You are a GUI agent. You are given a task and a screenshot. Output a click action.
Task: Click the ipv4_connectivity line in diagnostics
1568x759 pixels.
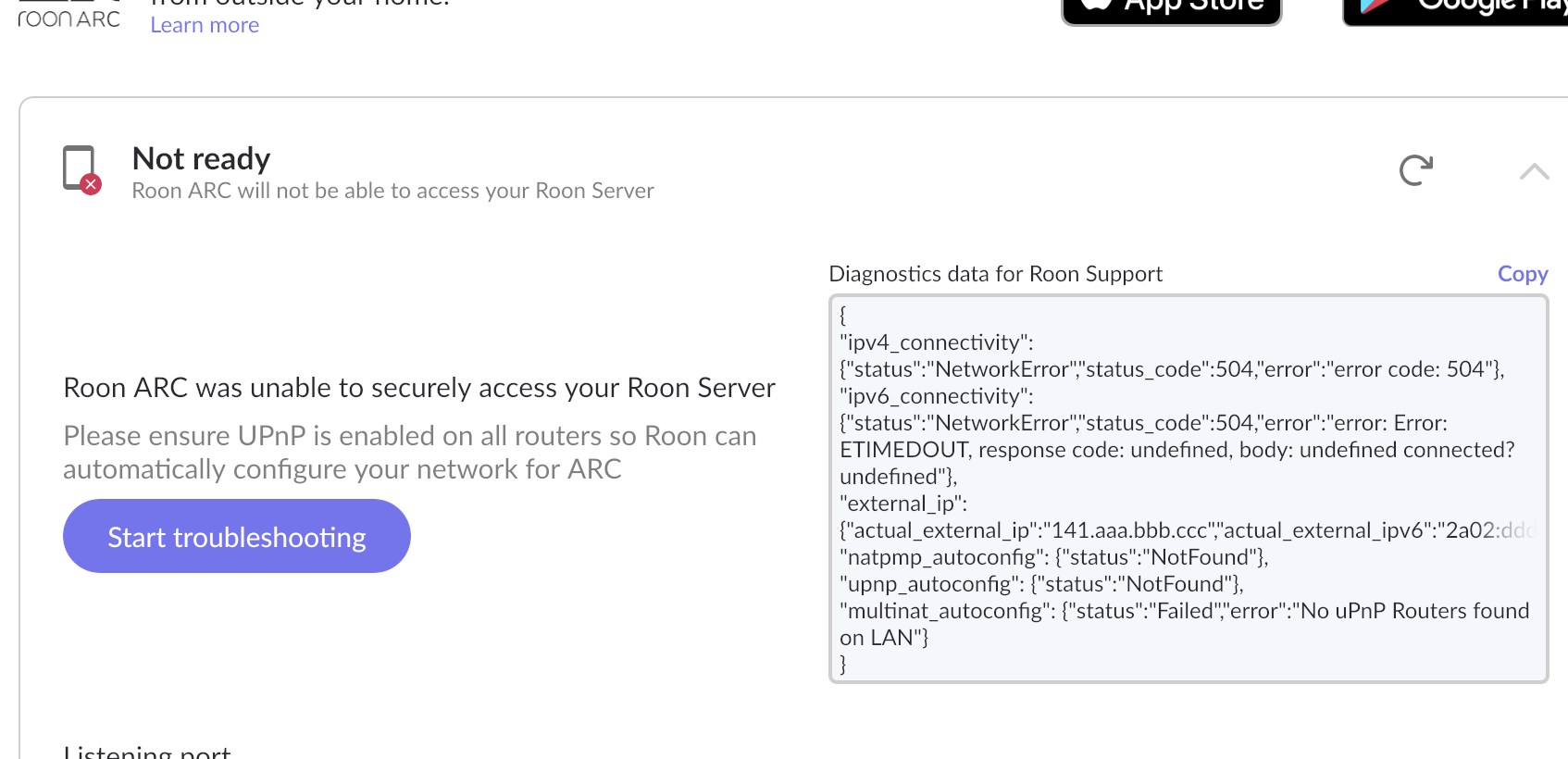tap(936, 342)
